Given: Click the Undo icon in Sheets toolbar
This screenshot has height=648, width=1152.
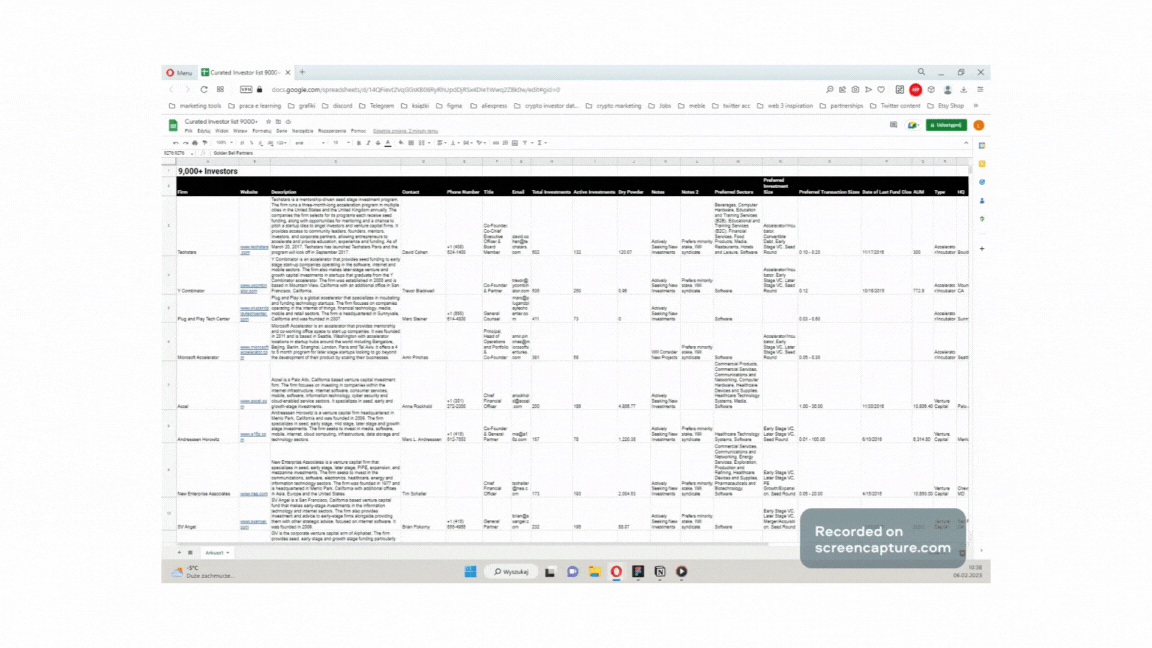Looking at the screenshot, I should tap(176, 143).
